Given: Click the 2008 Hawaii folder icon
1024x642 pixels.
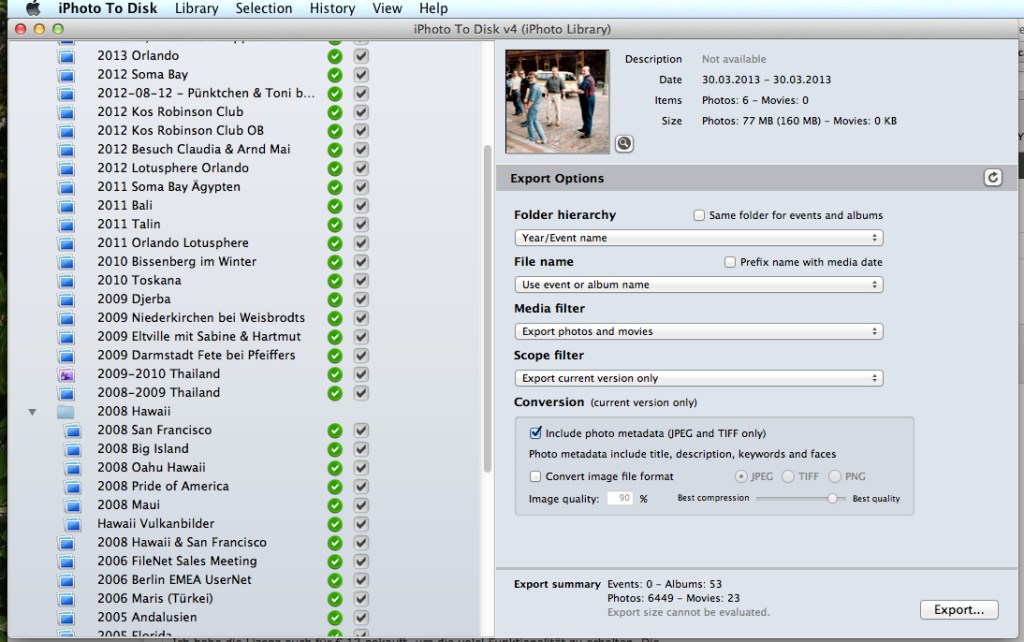Looking at the screenshot, I should [66, 411].
